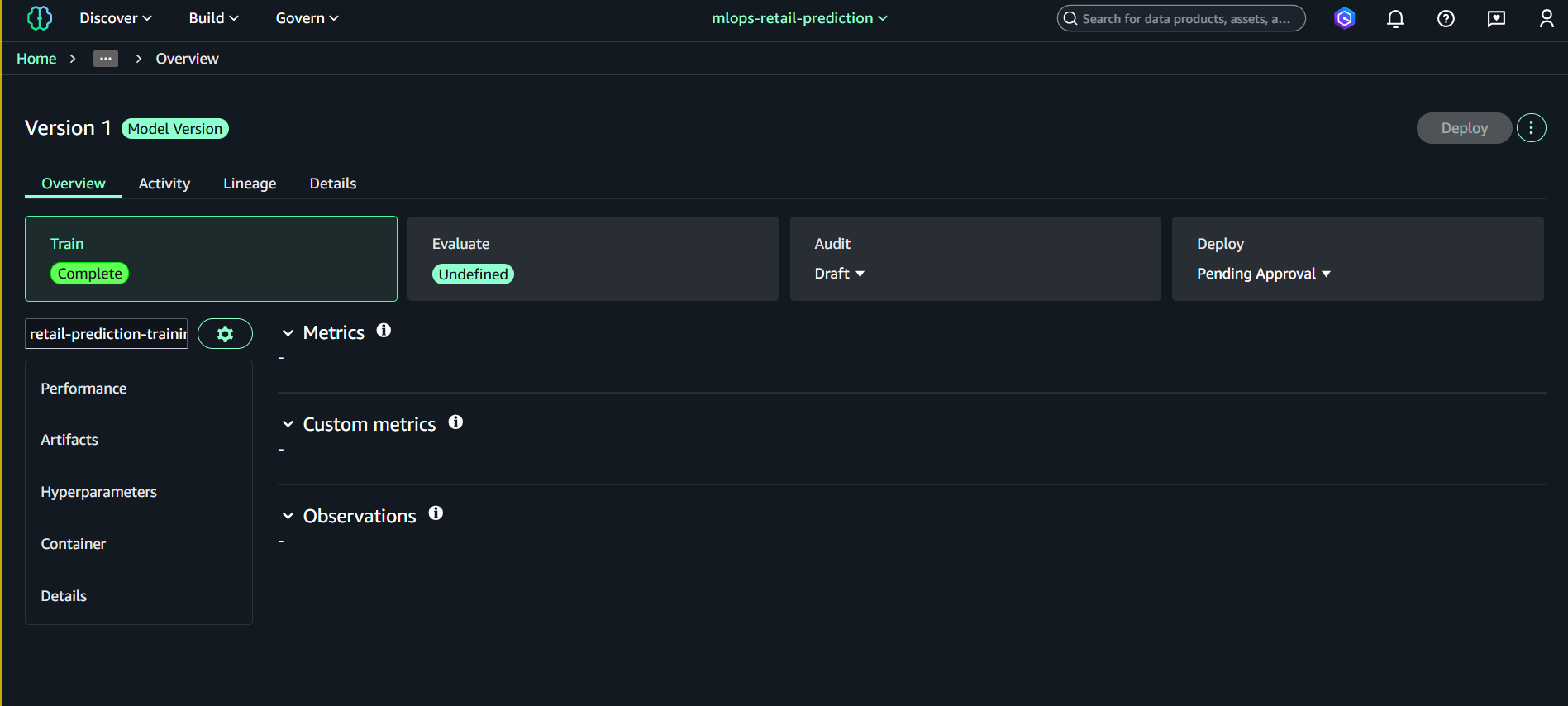This screenshot has width=1568, height=706.
Task: Show info tooltip for Observations
Action: point(436,514)
